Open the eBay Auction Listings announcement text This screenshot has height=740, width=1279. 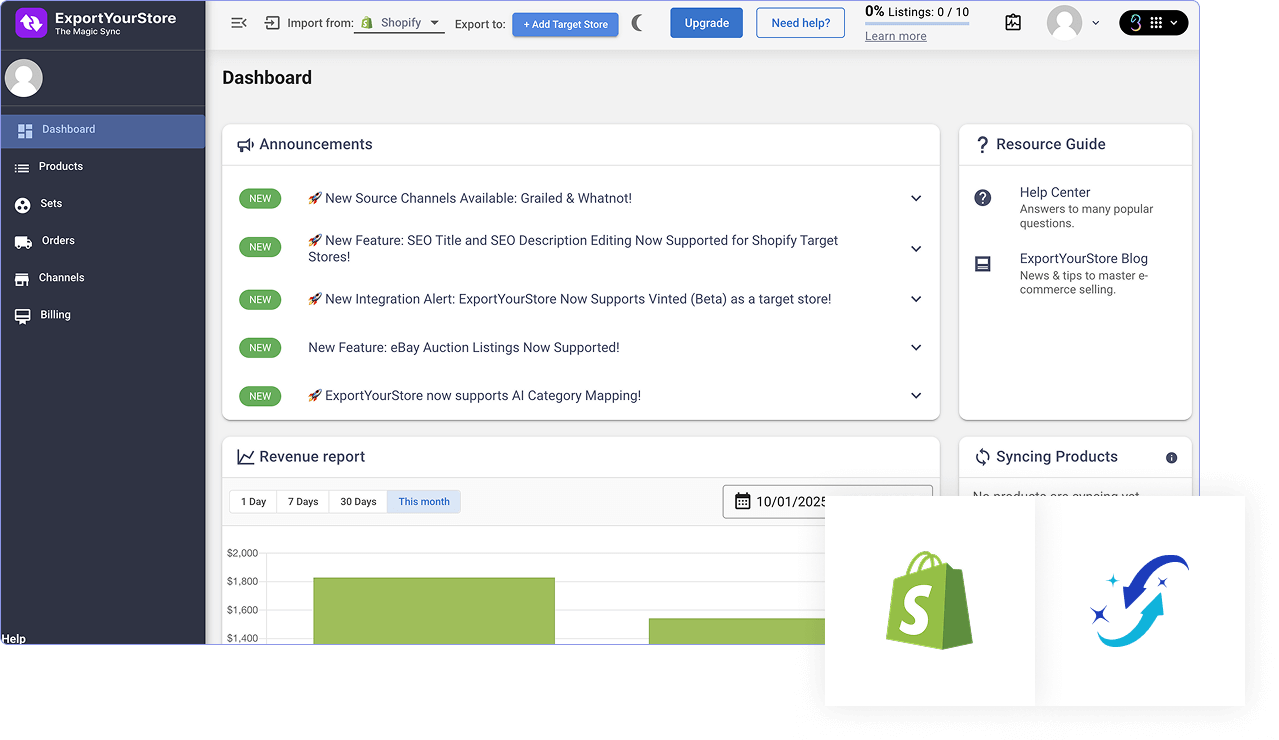[464, 347]
